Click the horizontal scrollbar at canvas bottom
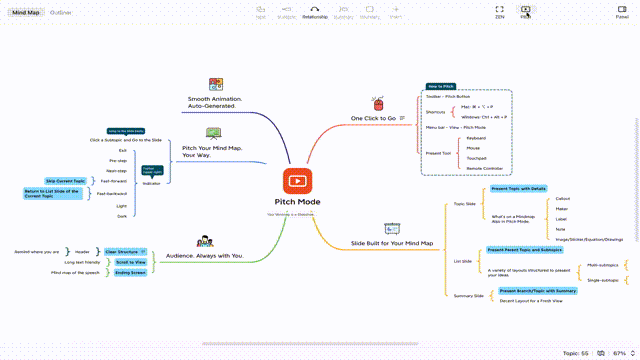640x360 pixels. tap(310, 344)
